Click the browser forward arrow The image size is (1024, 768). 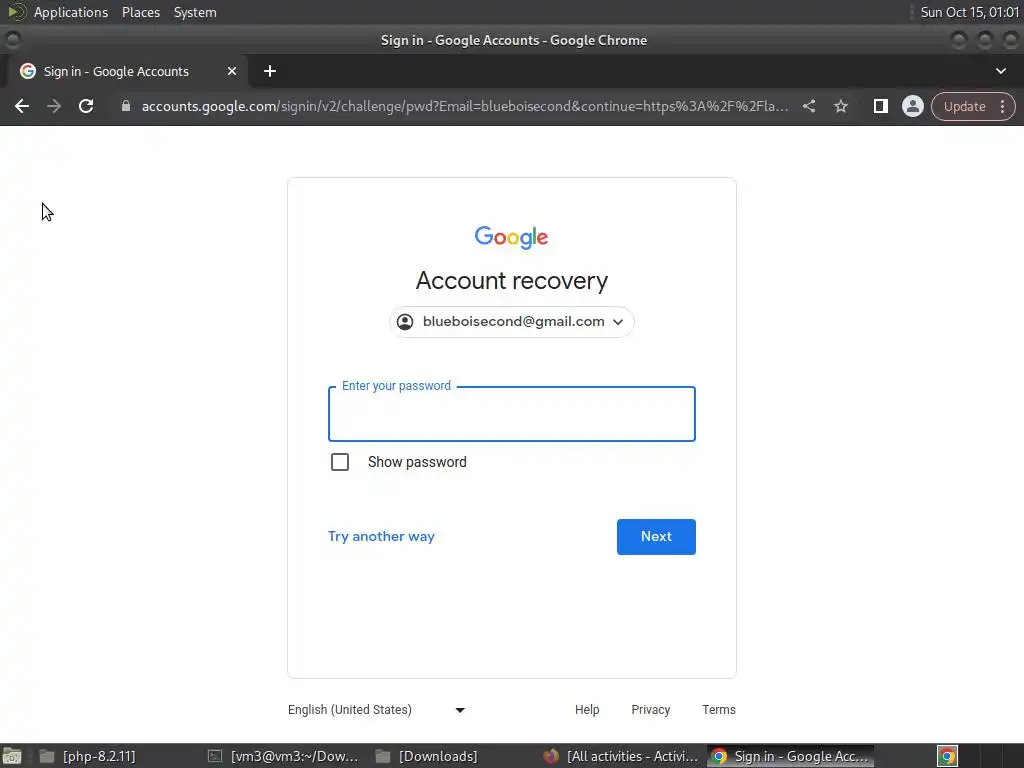[x=54, y=106]
